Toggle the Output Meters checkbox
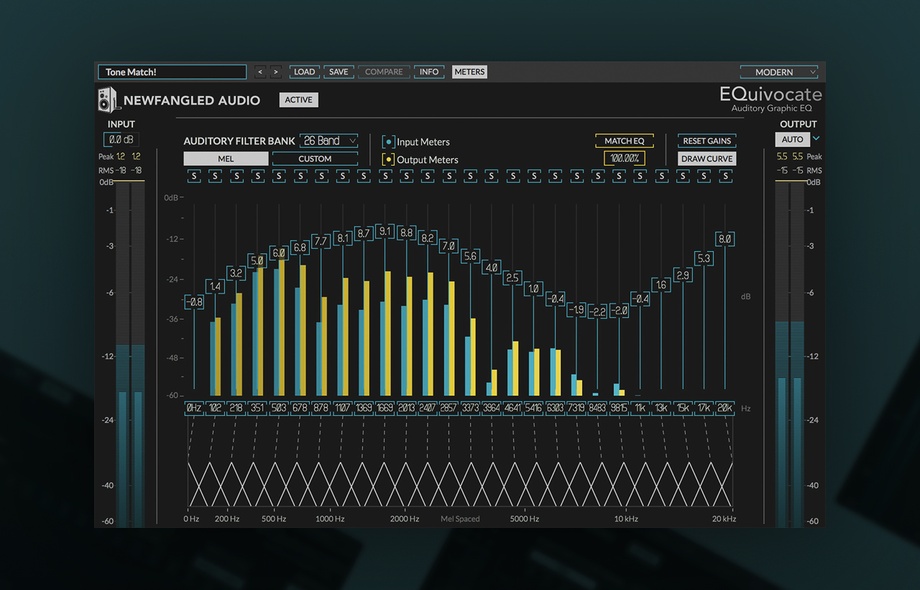This screenshot has width=920, height=590. [389, 159]
